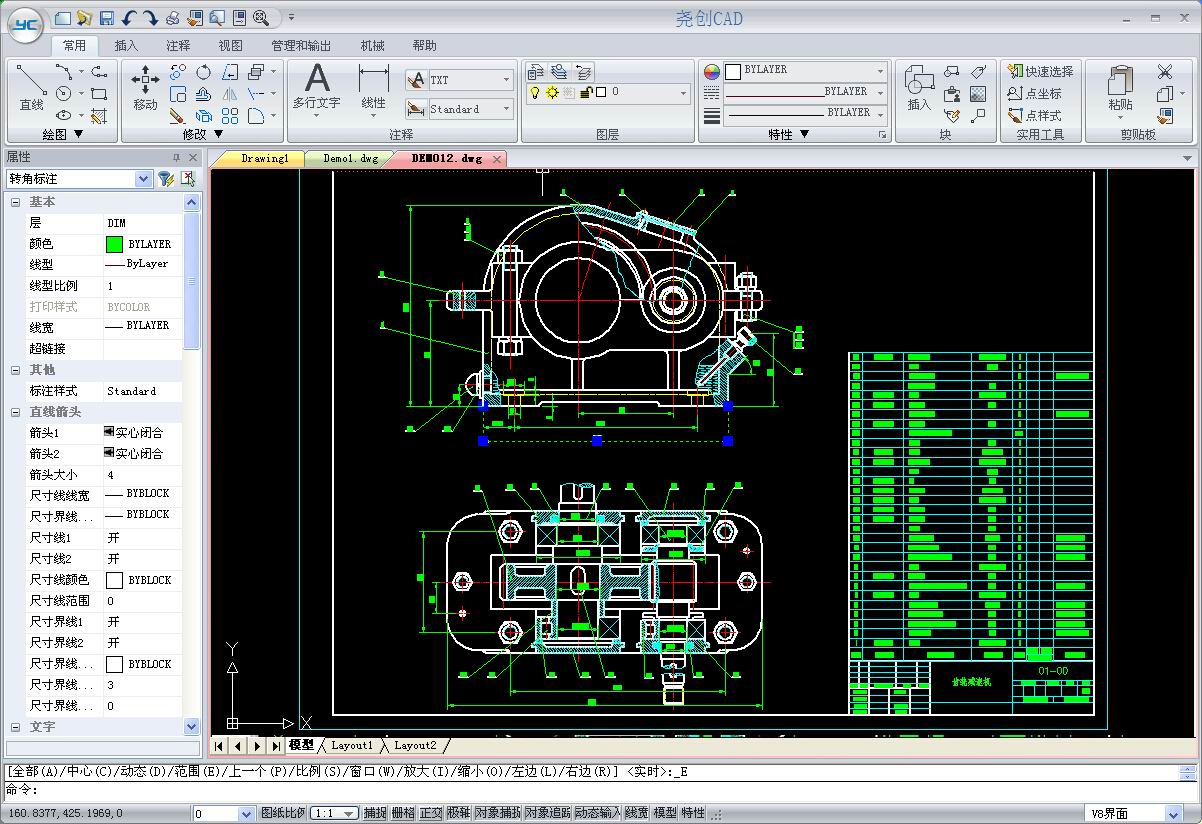Close the DEMO12.dwg document tab
1202x824 pixels.
[497, 159]
